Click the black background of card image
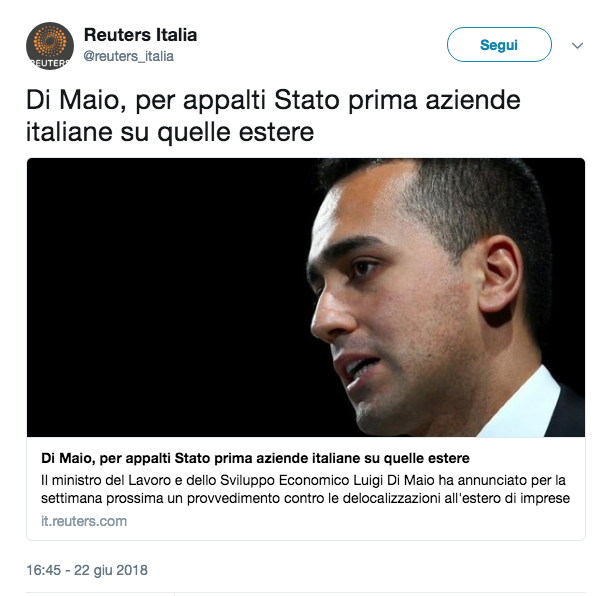The image size is (612, 596). pos(164,297)
